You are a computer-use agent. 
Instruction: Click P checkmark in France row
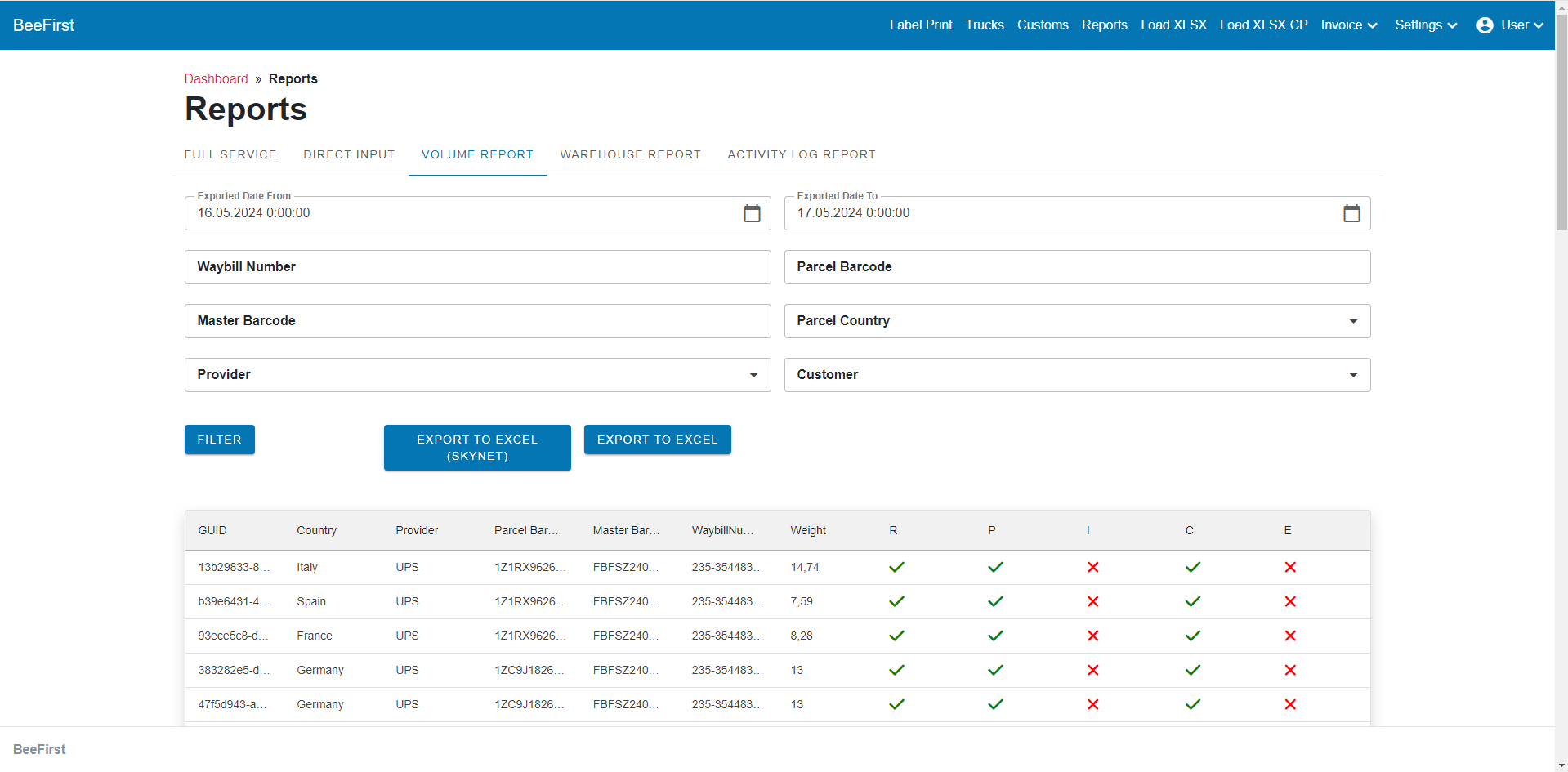pos(995,636)
